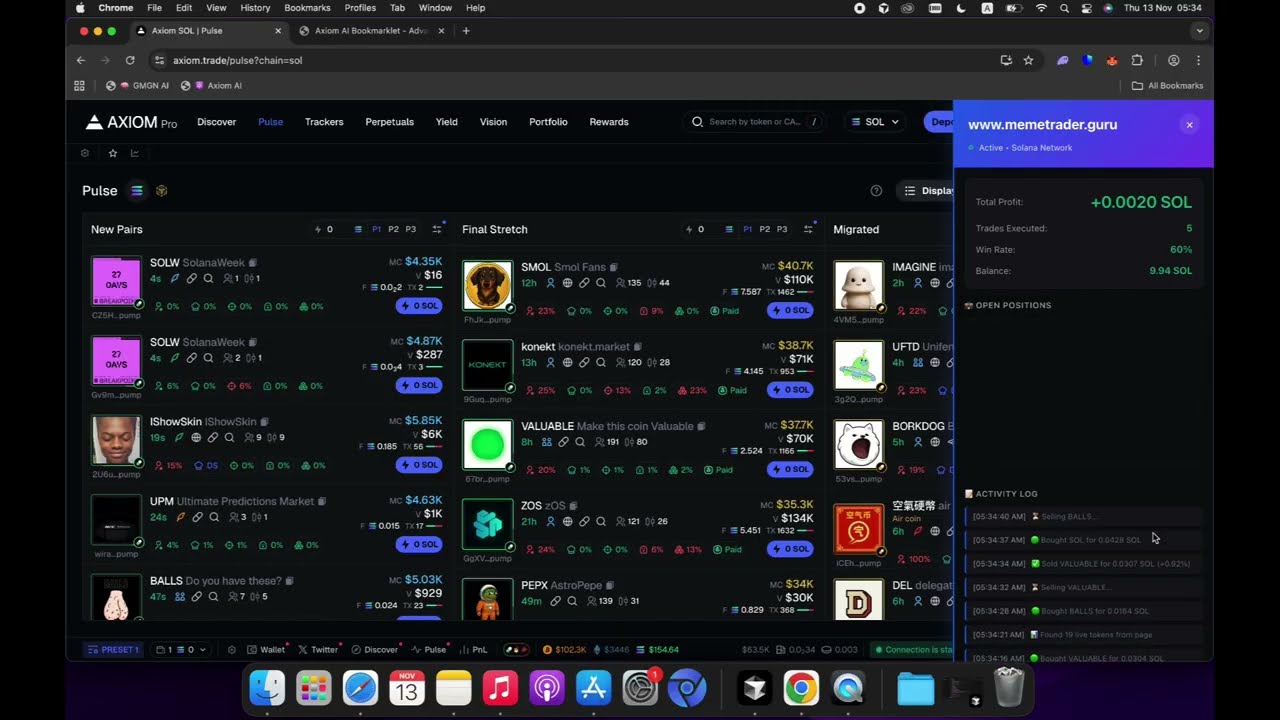This screenshot has height=720, width=1280.
Task: Open the Pulse help question-mark icon
Action: [876, 191]
